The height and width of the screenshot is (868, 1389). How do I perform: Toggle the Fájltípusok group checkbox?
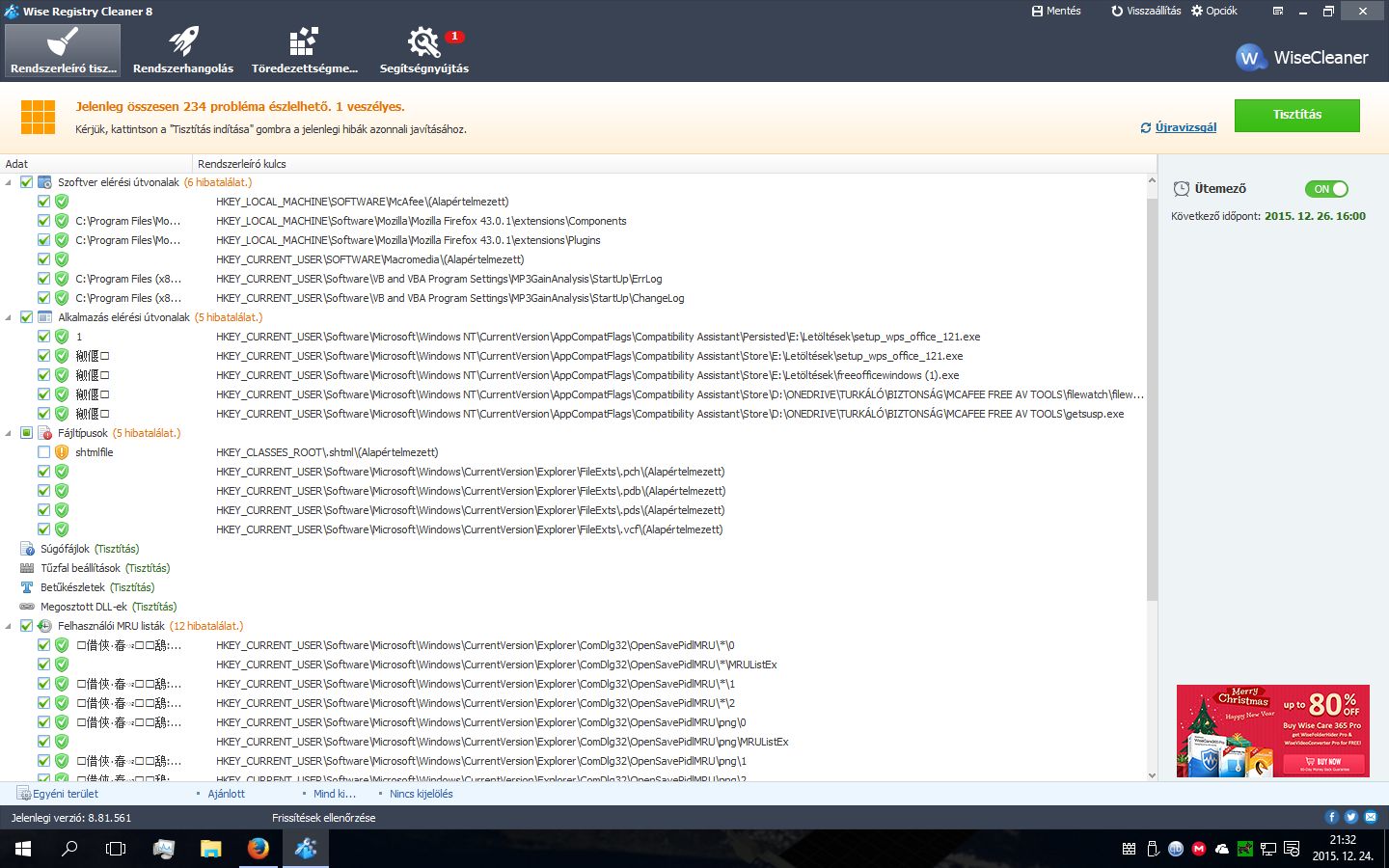[27, 433]
